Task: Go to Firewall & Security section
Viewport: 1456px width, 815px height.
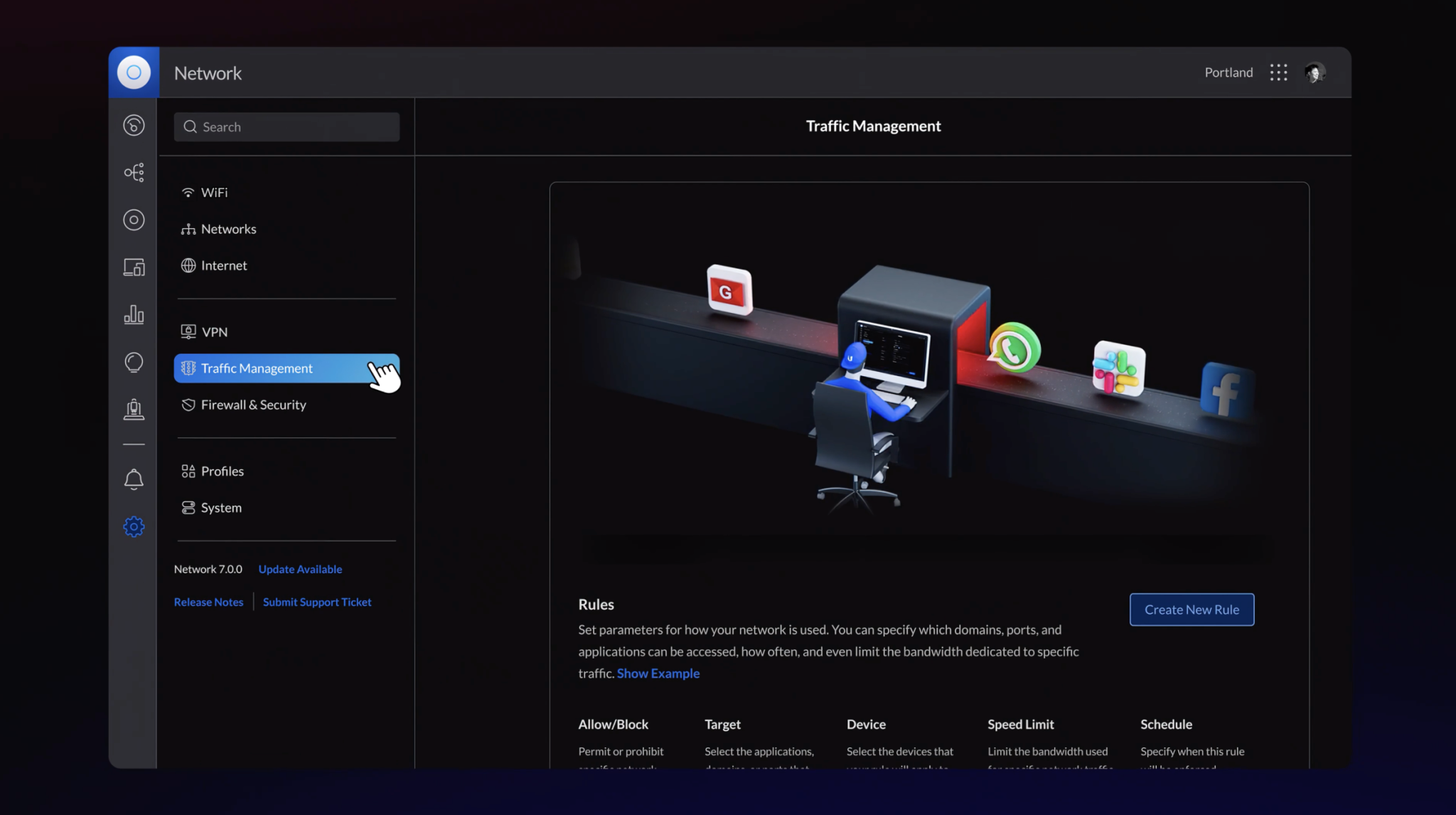Action: point(253,405)
